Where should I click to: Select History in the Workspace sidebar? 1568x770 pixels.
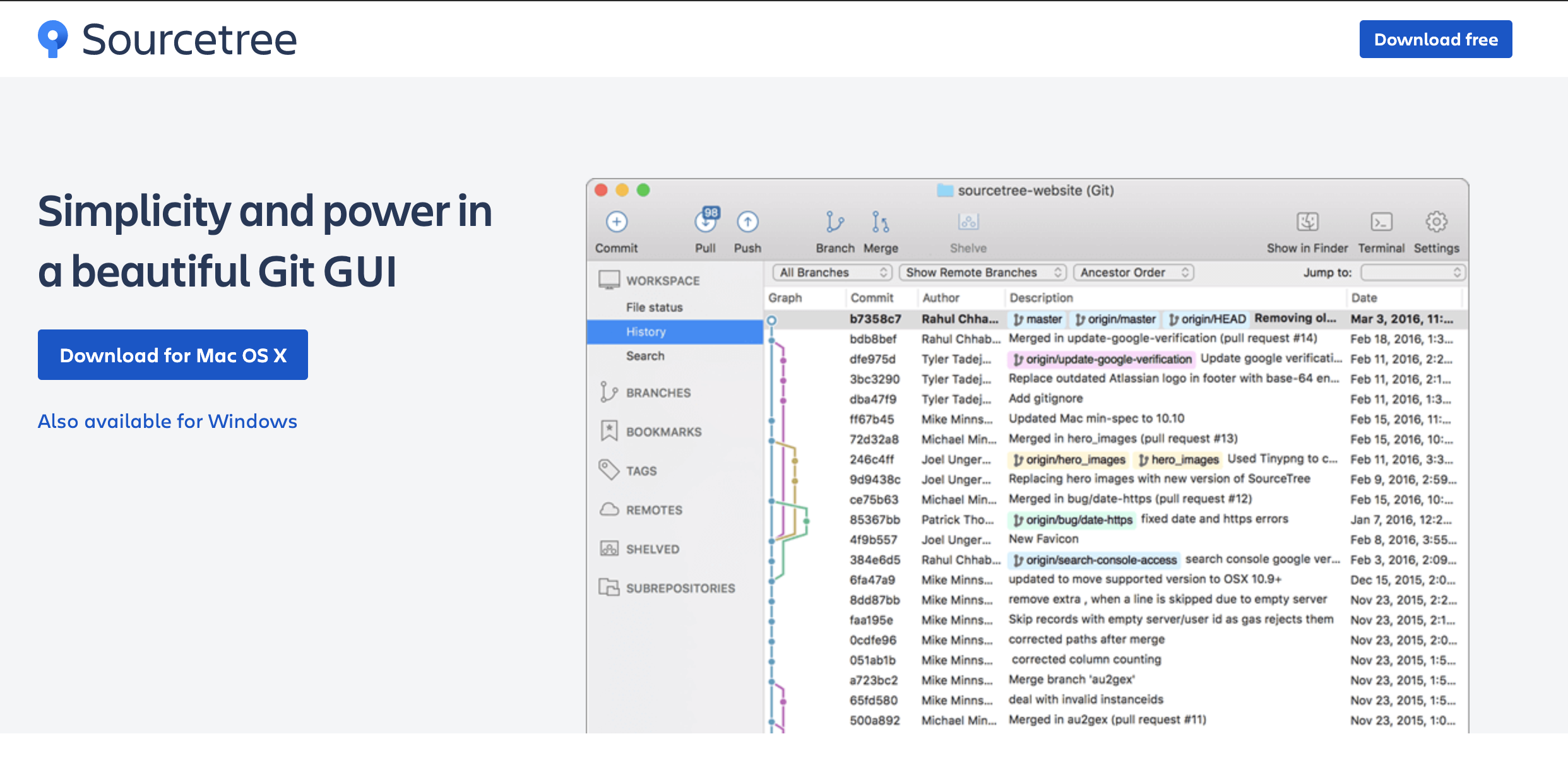(646, 332)
